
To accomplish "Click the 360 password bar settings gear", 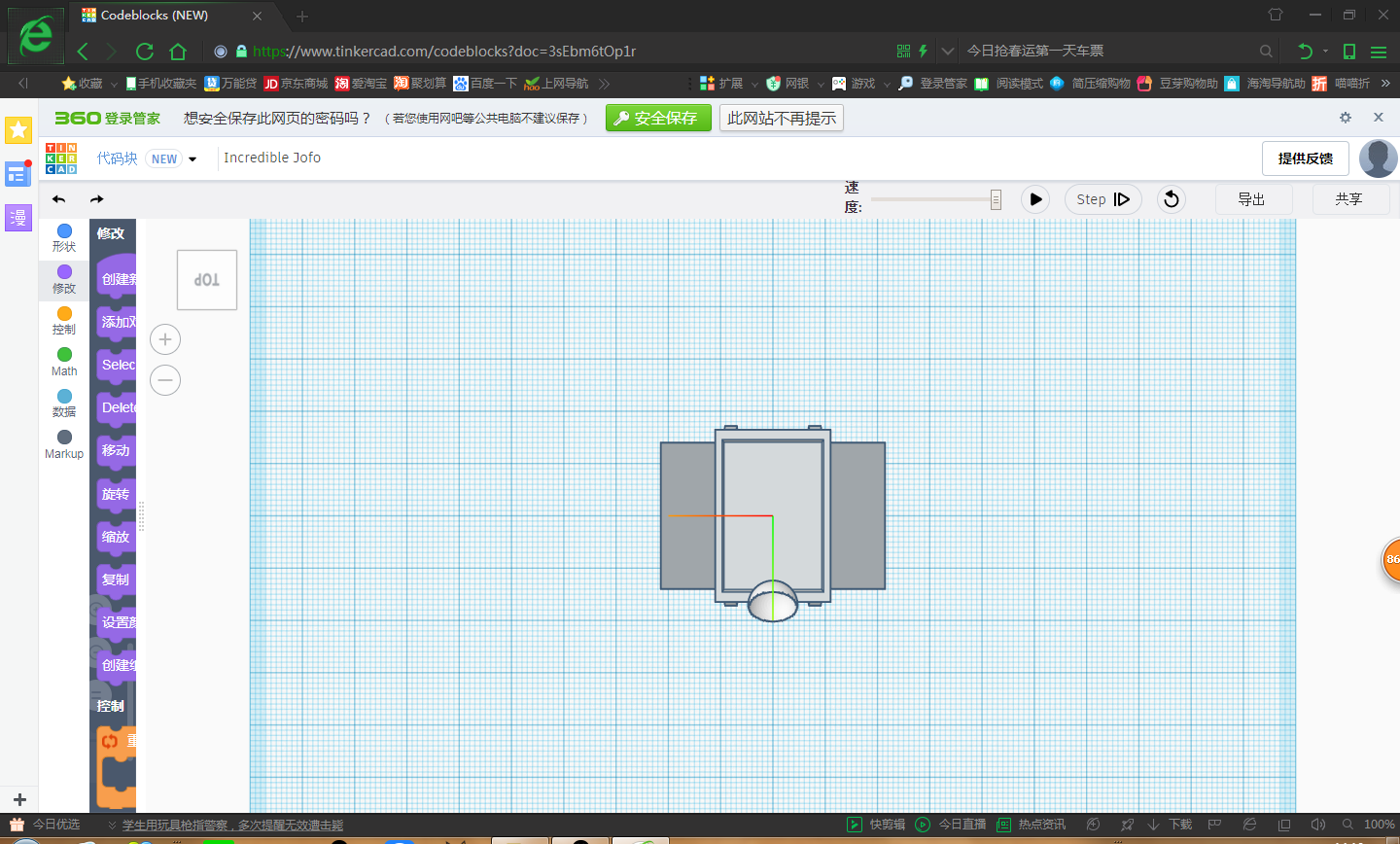I will point(1346,118).
